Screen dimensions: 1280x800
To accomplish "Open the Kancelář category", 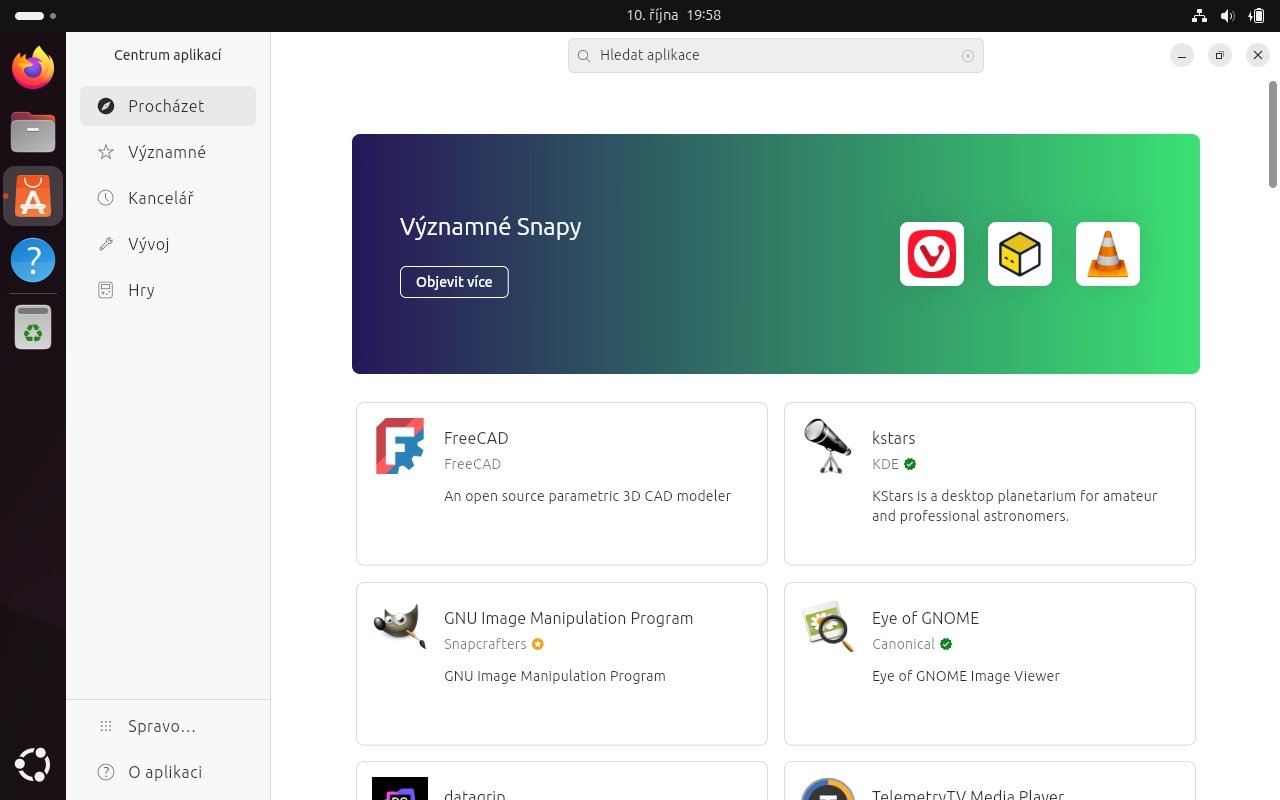I will 168,198.
